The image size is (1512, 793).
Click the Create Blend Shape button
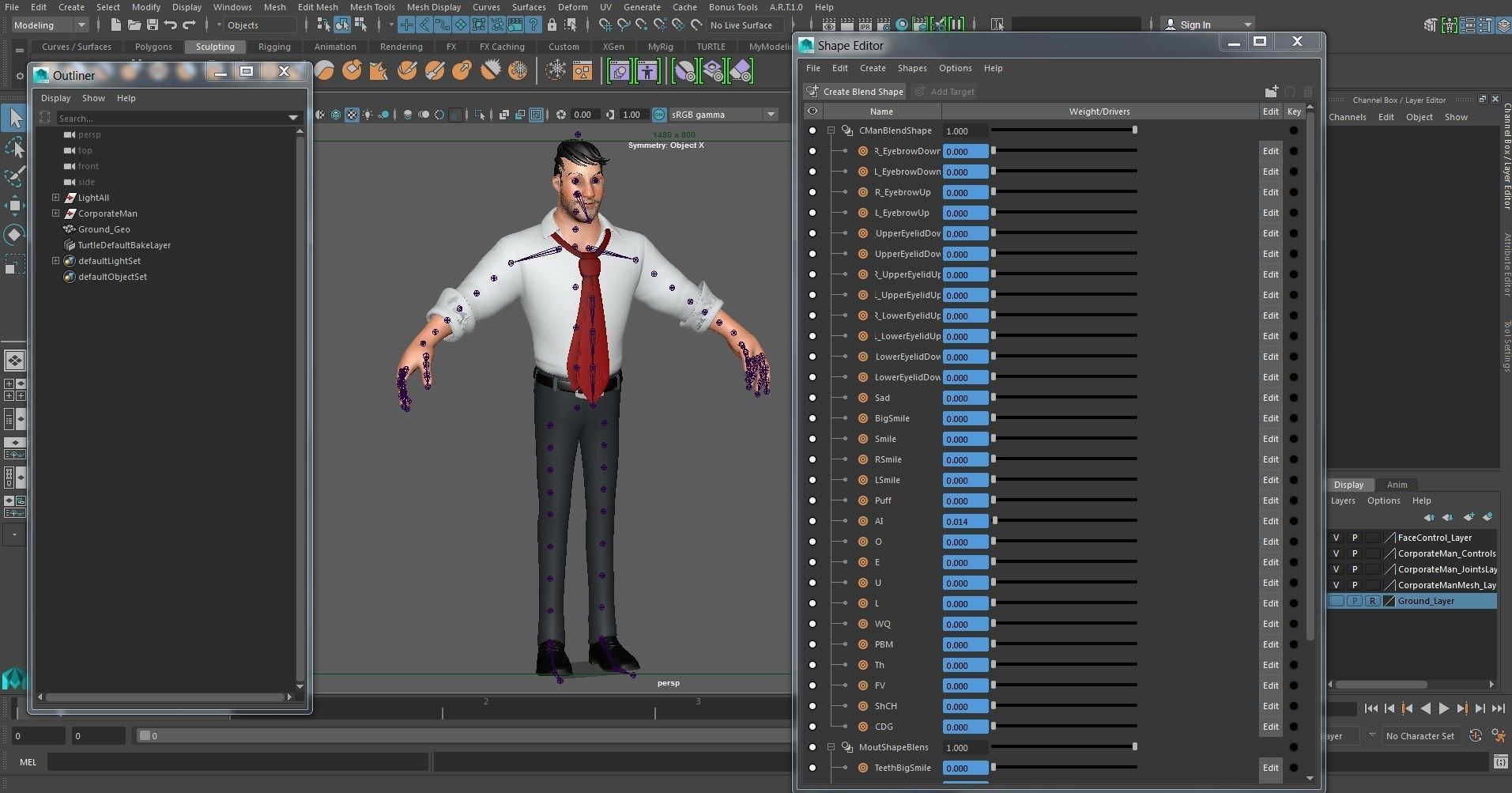pos(855,92)
